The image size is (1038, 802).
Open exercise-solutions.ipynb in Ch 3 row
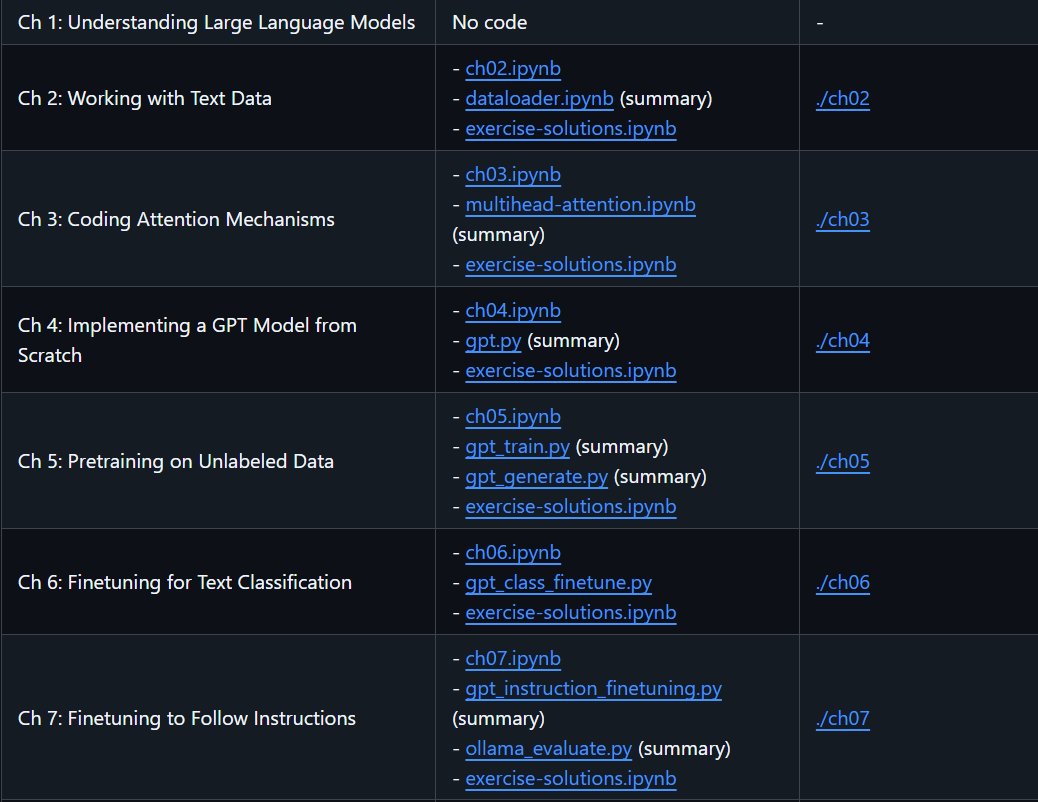(x=571, y=264)
